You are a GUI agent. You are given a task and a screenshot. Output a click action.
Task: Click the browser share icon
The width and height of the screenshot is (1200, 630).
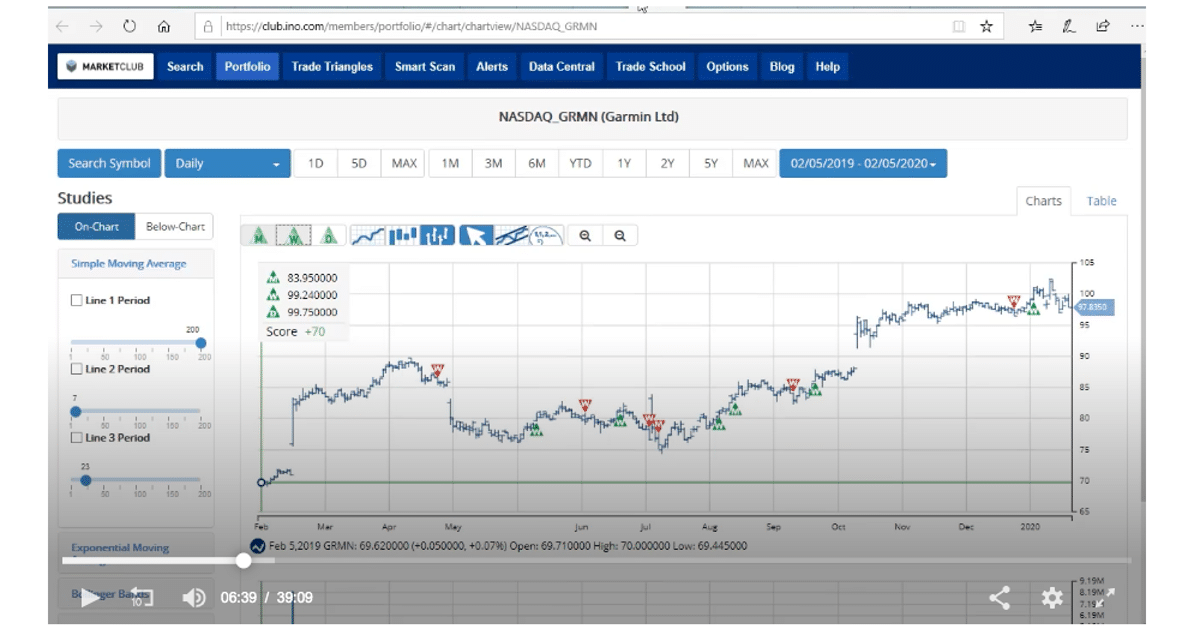[x=1103, y=27]
